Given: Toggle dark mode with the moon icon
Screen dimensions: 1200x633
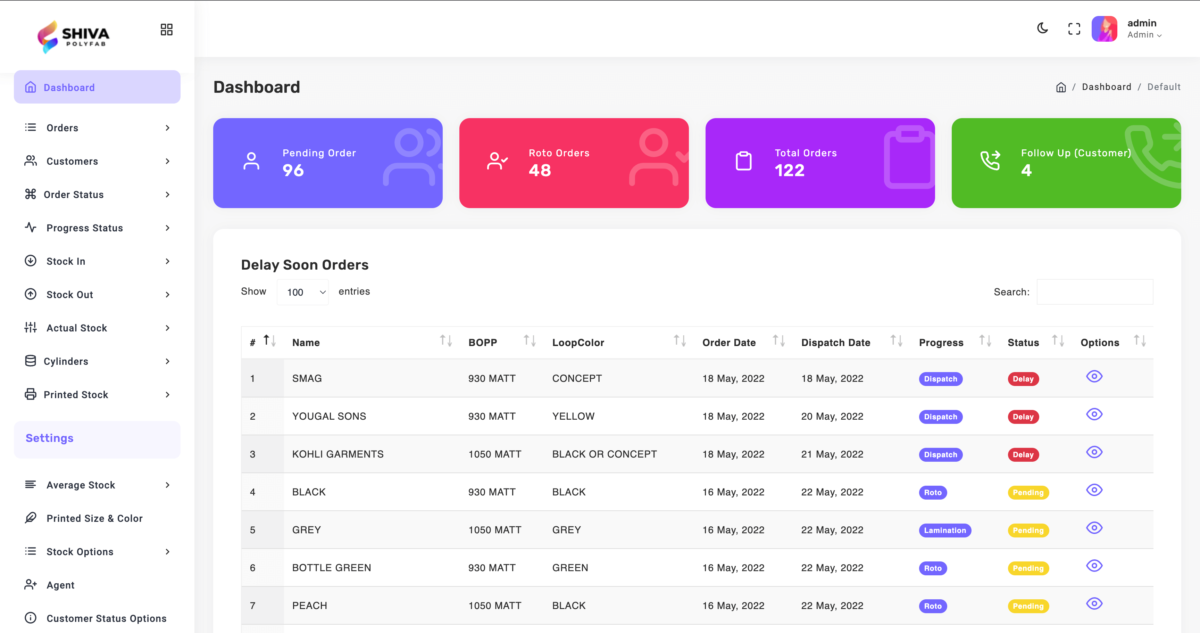Looking at the screenshot, I should tap(1042, 29).
